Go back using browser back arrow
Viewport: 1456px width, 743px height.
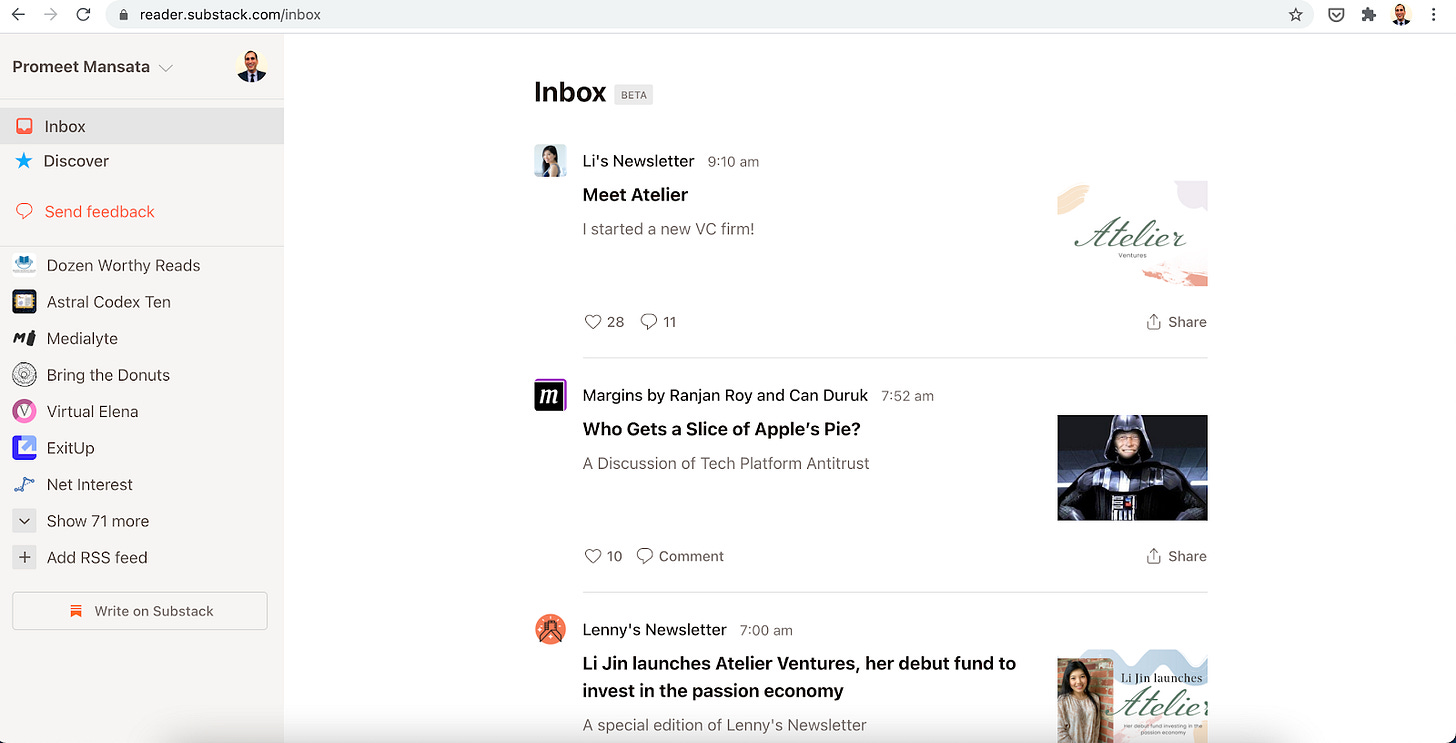tap(18, 15)
